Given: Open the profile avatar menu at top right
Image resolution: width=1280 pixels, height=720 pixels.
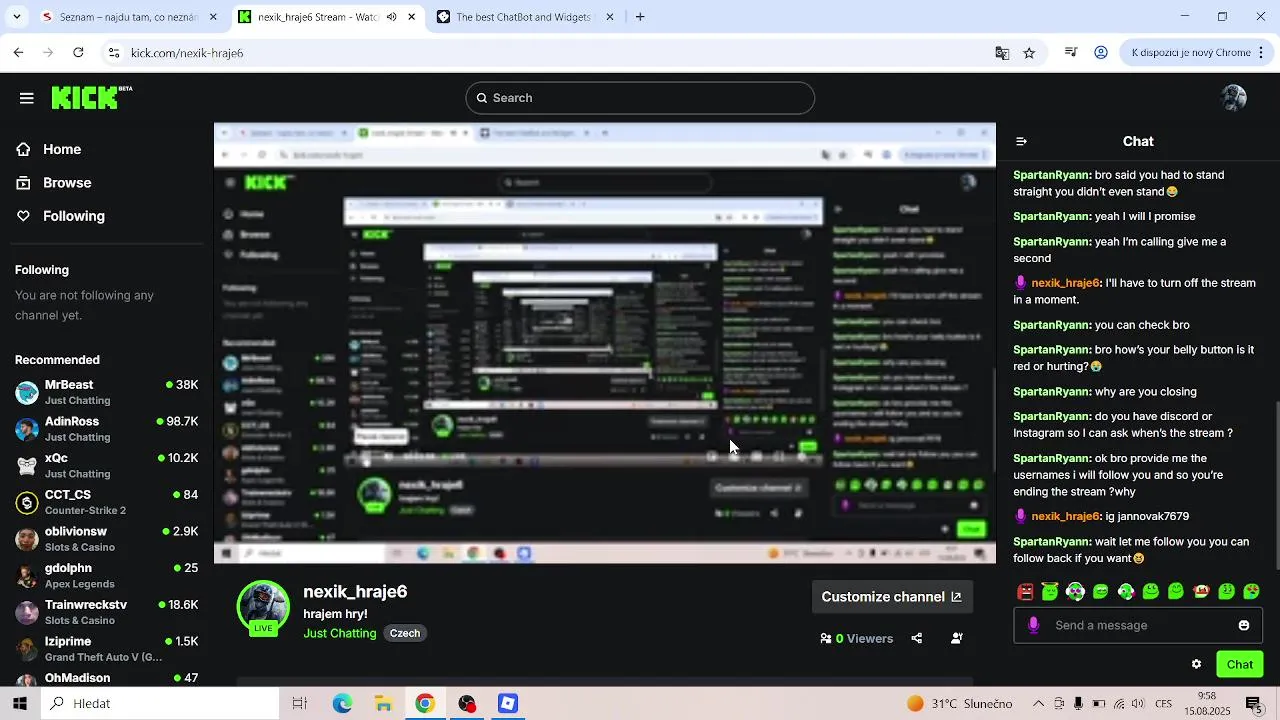Looking at the screenshot, I should pyautogui.click(x=1234, y=98).
